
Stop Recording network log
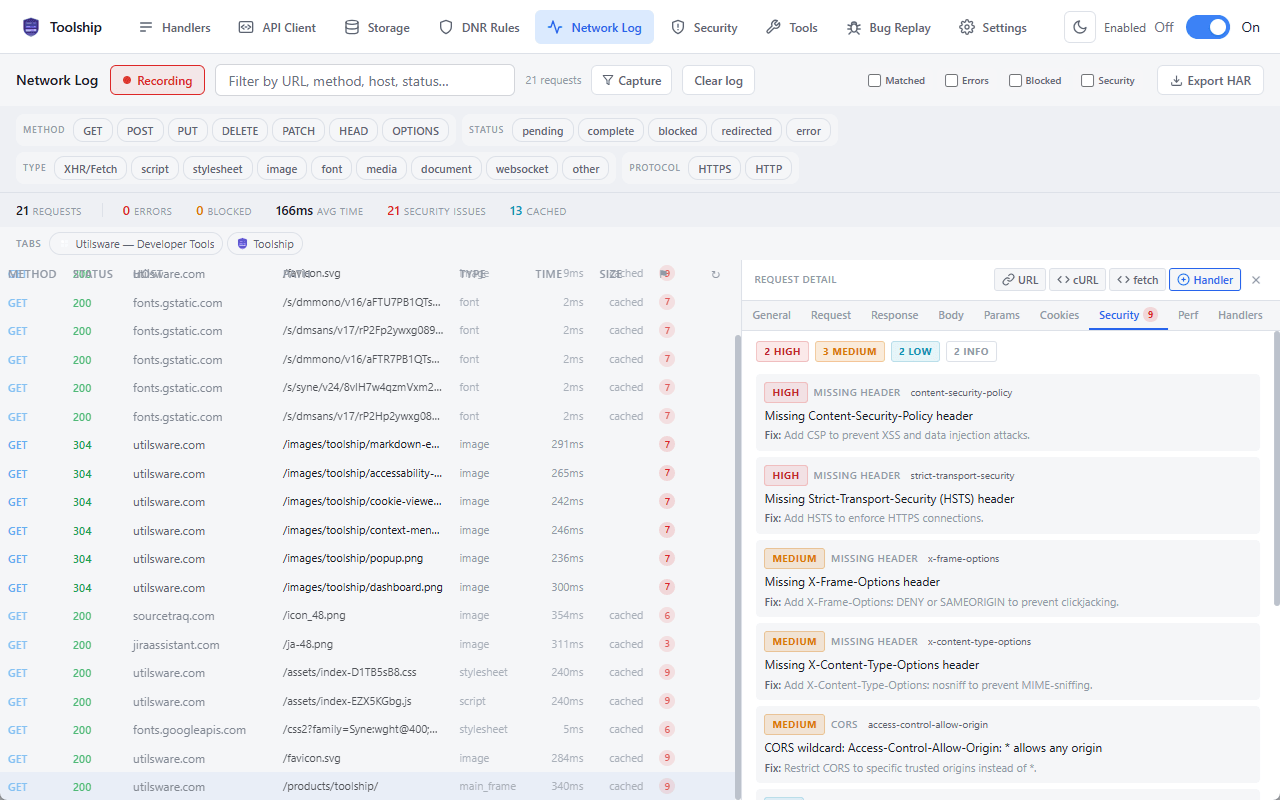pos(157,80)
